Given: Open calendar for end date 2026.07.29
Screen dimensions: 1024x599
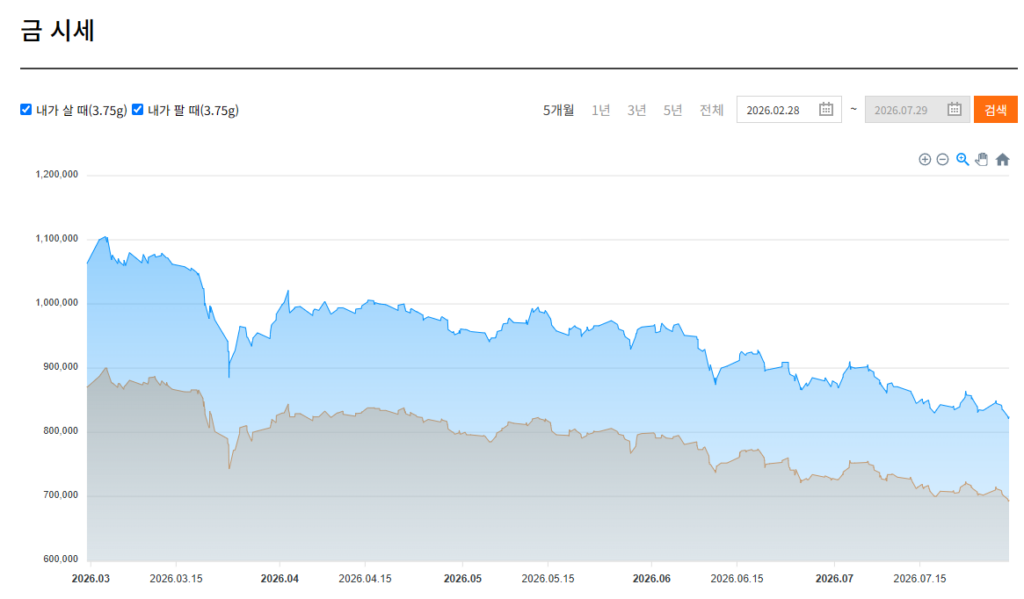Looking at the screenshot, I should [954, 109].
